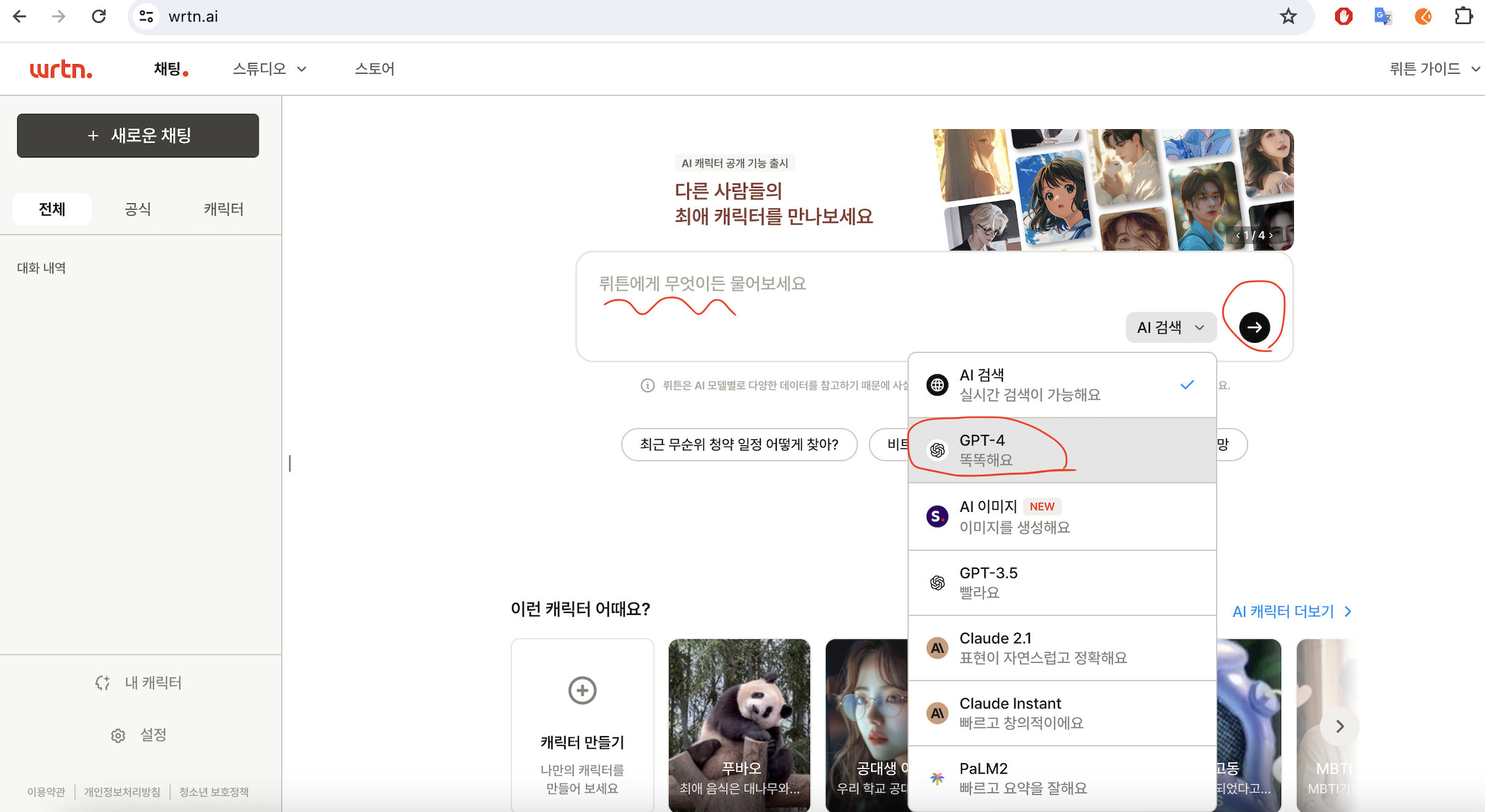The image size is (1485, 812).
Task: Click the settings gear icon in the sidebar
Action: coord(118,735)
